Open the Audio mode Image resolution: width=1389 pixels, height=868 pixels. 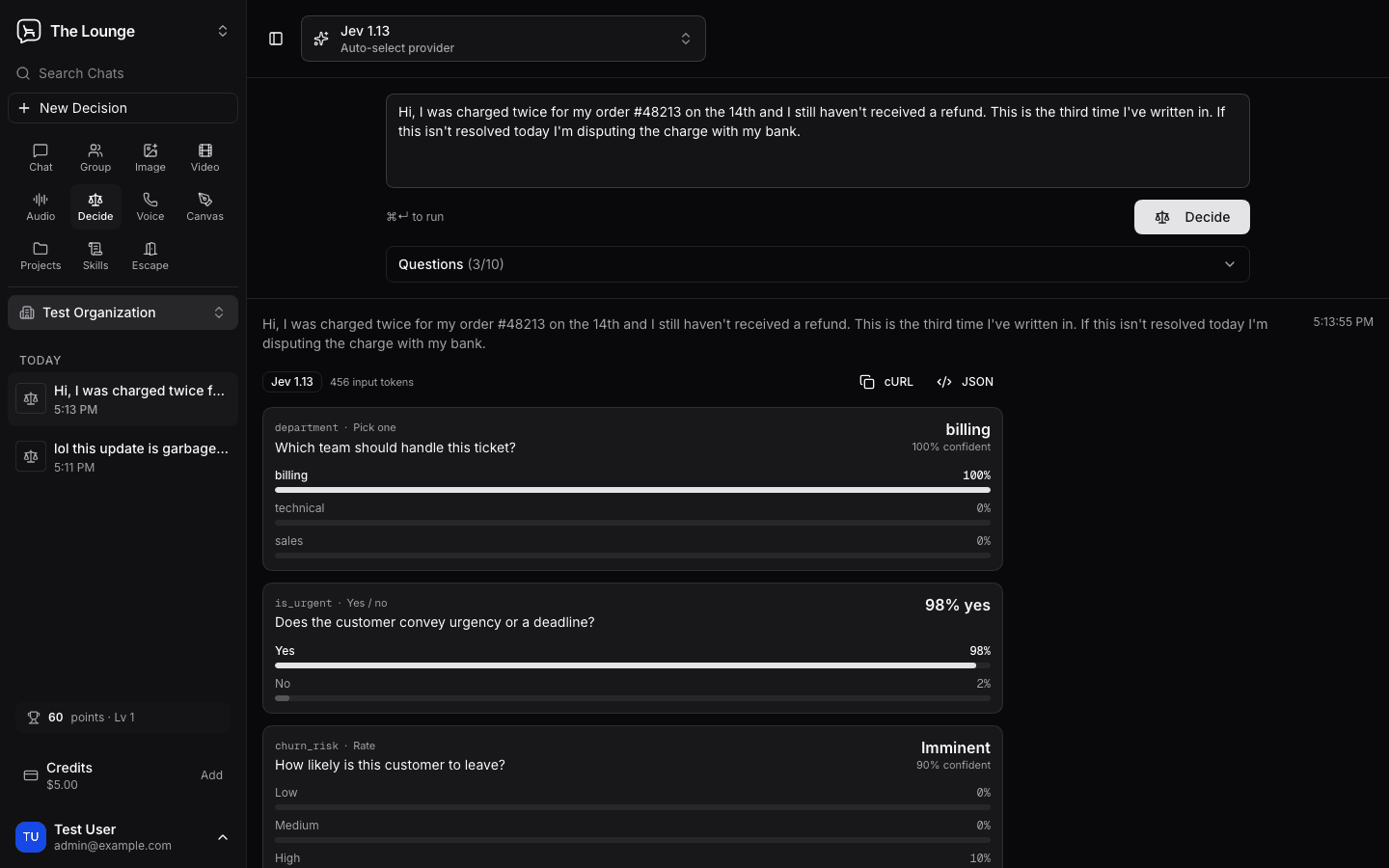coord(41,206)
